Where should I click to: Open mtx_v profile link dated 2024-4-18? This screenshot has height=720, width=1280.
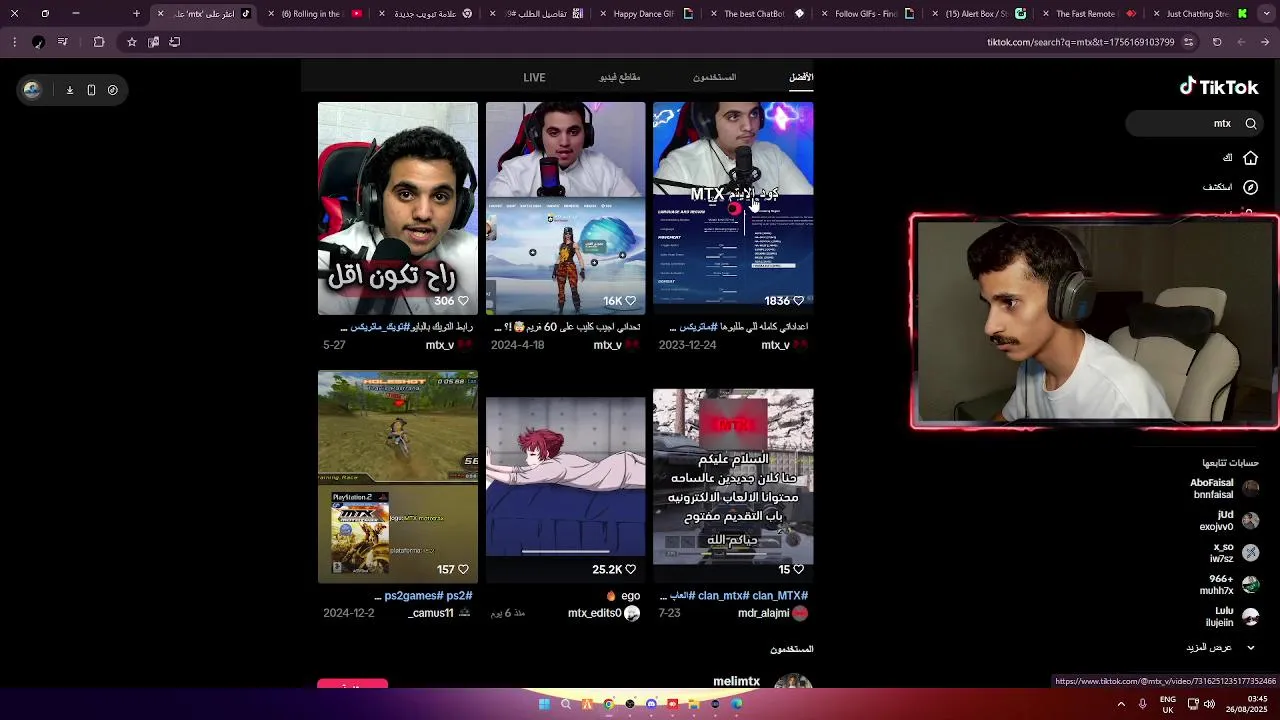click(x=607, y=345)
